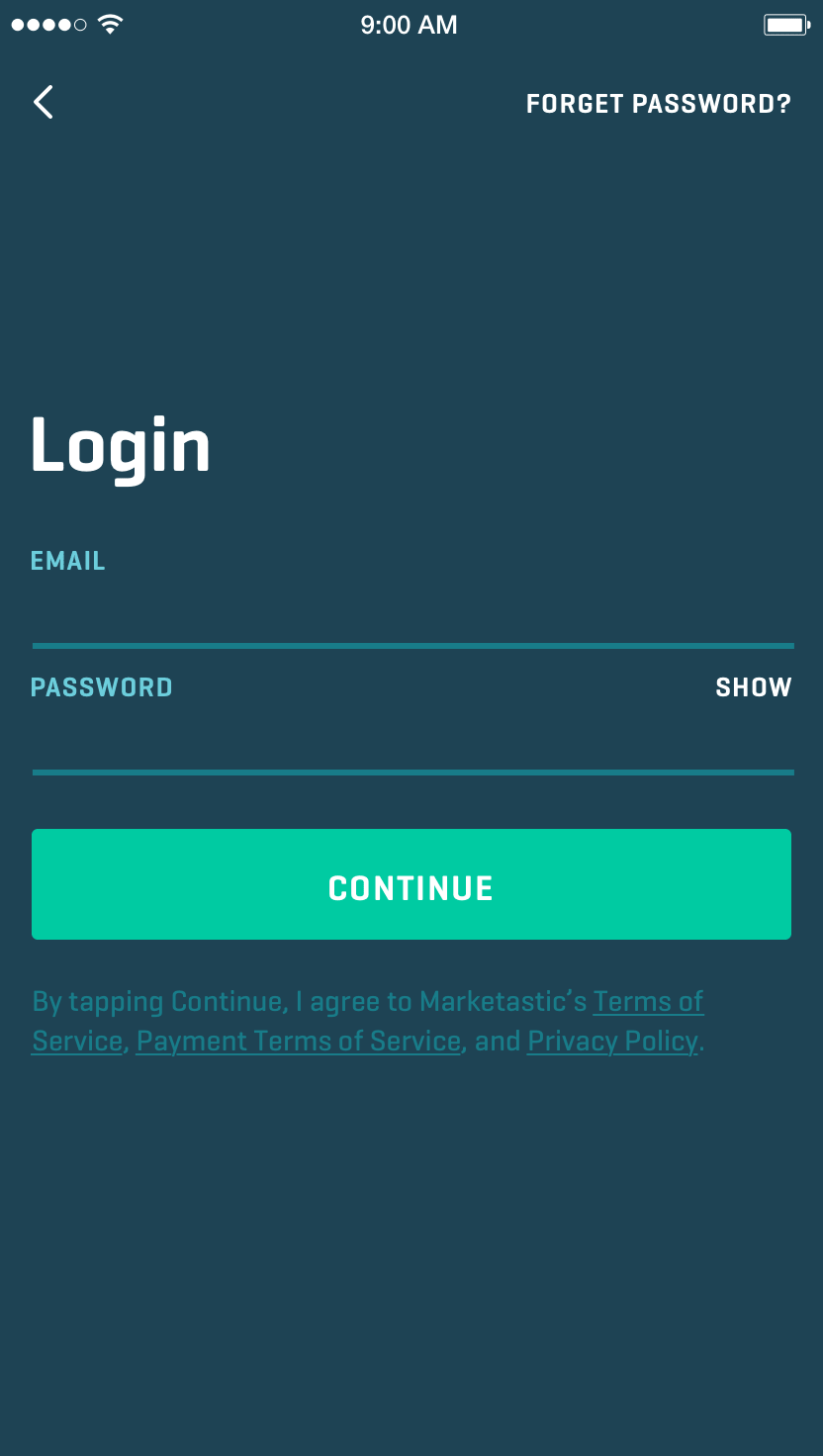823x1456 pixels.
Task: Submit the login with CONTINUE button
Action: [x=411, y=884]
